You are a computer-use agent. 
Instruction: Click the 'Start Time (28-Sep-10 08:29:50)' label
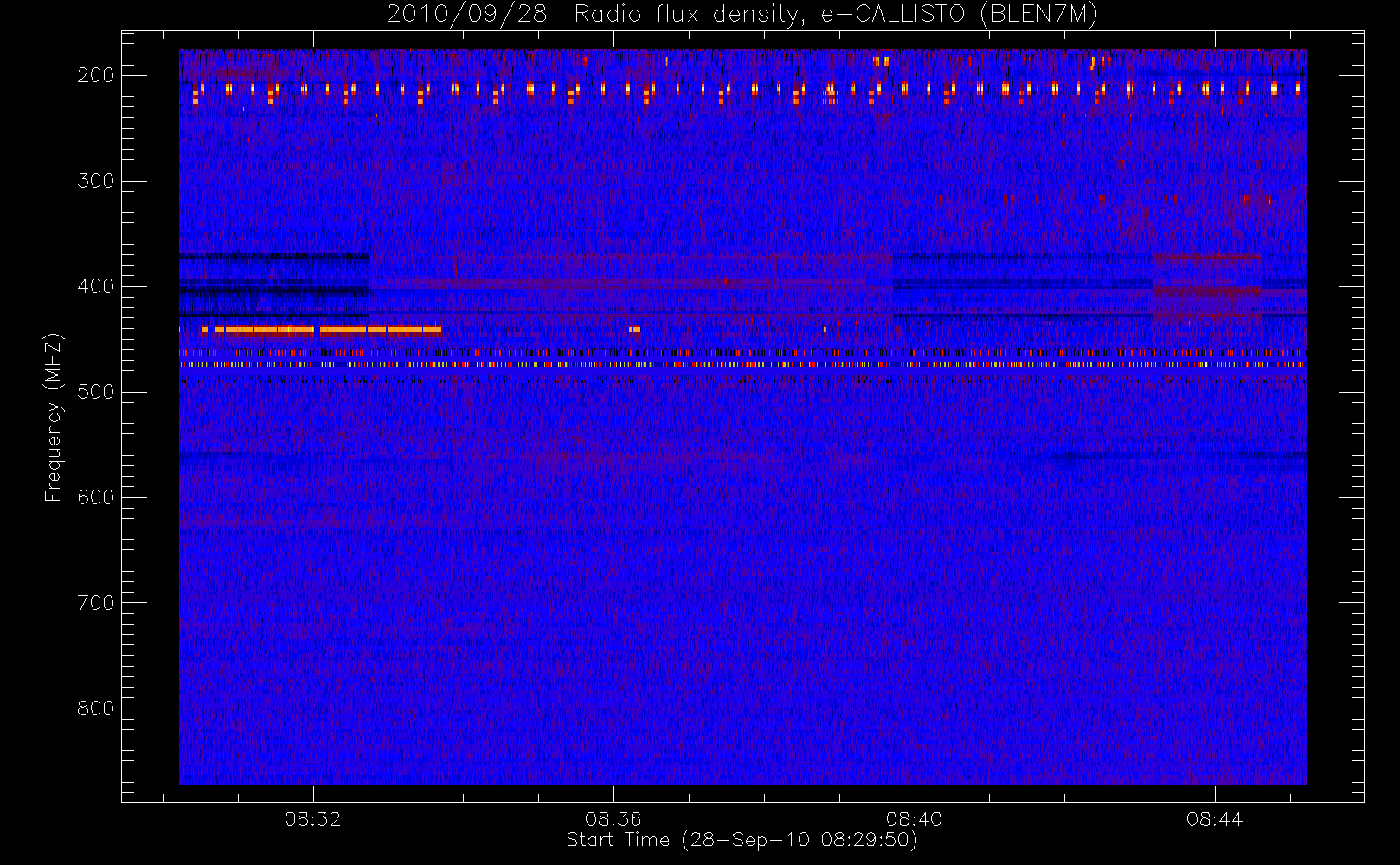(x=742, y=840)
